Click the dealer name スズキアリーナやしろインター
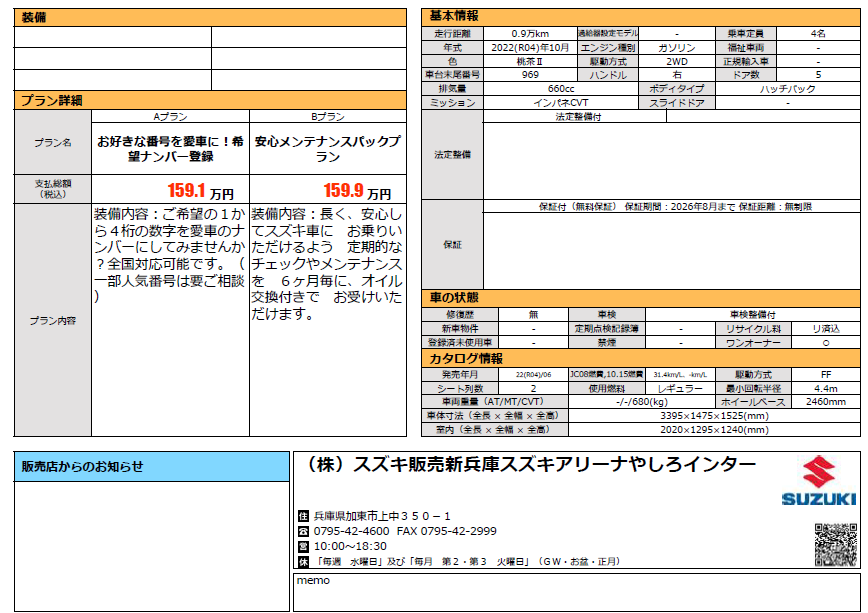Screen dimensions: 868x613 [x=531, y=465]
